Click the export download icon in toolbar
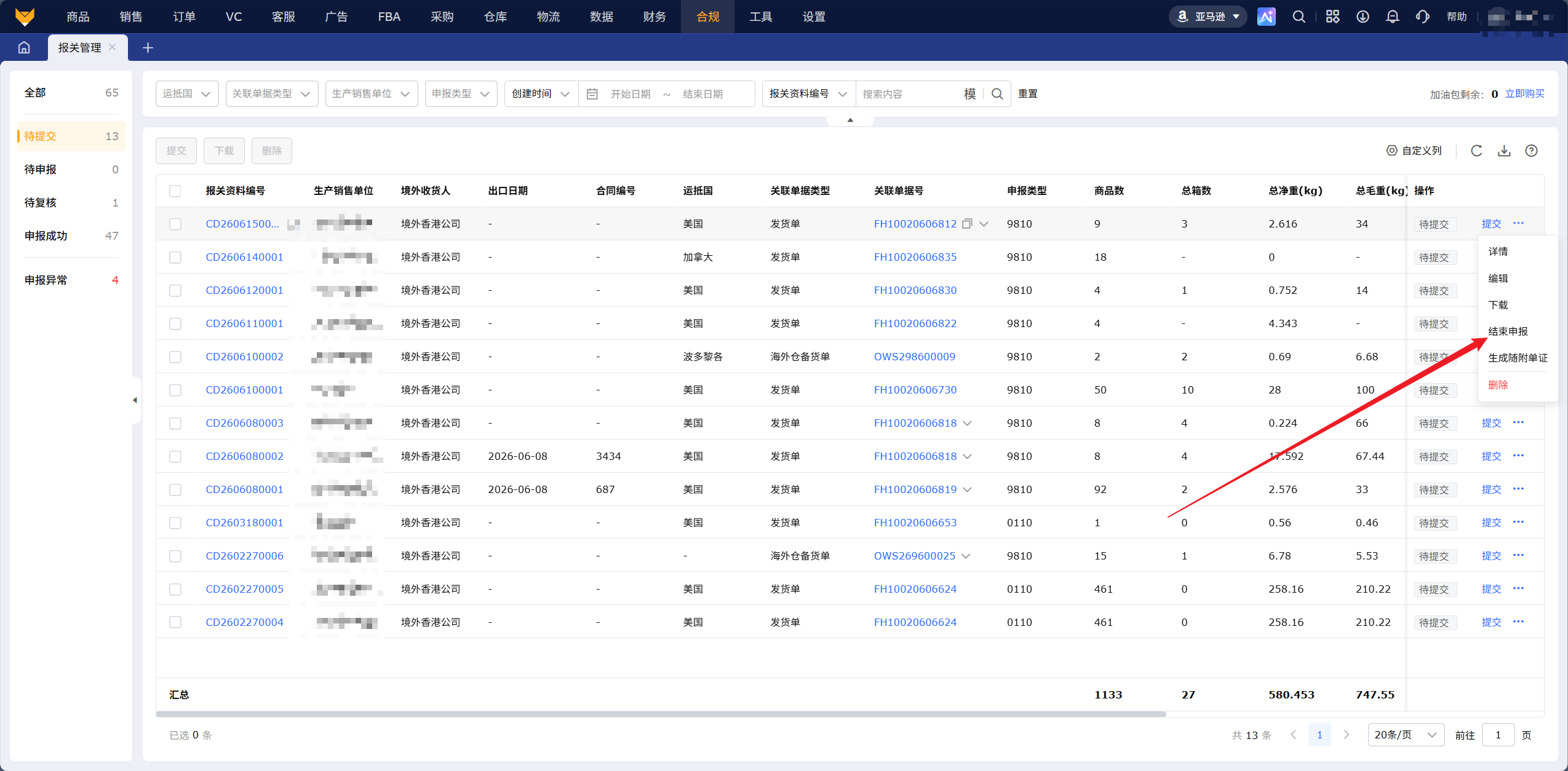Screen dimensions: 1568x771 (x=1504, y=151)
